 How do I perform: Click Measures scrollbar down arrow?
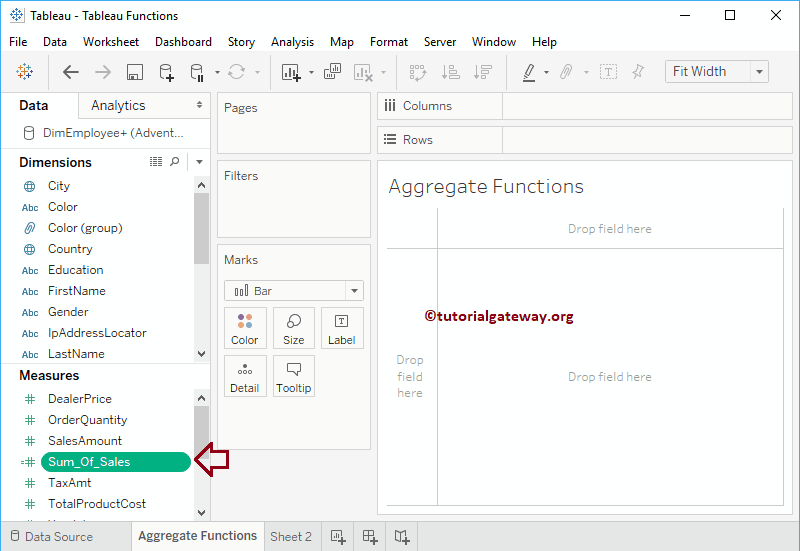[x=202, y=513]
